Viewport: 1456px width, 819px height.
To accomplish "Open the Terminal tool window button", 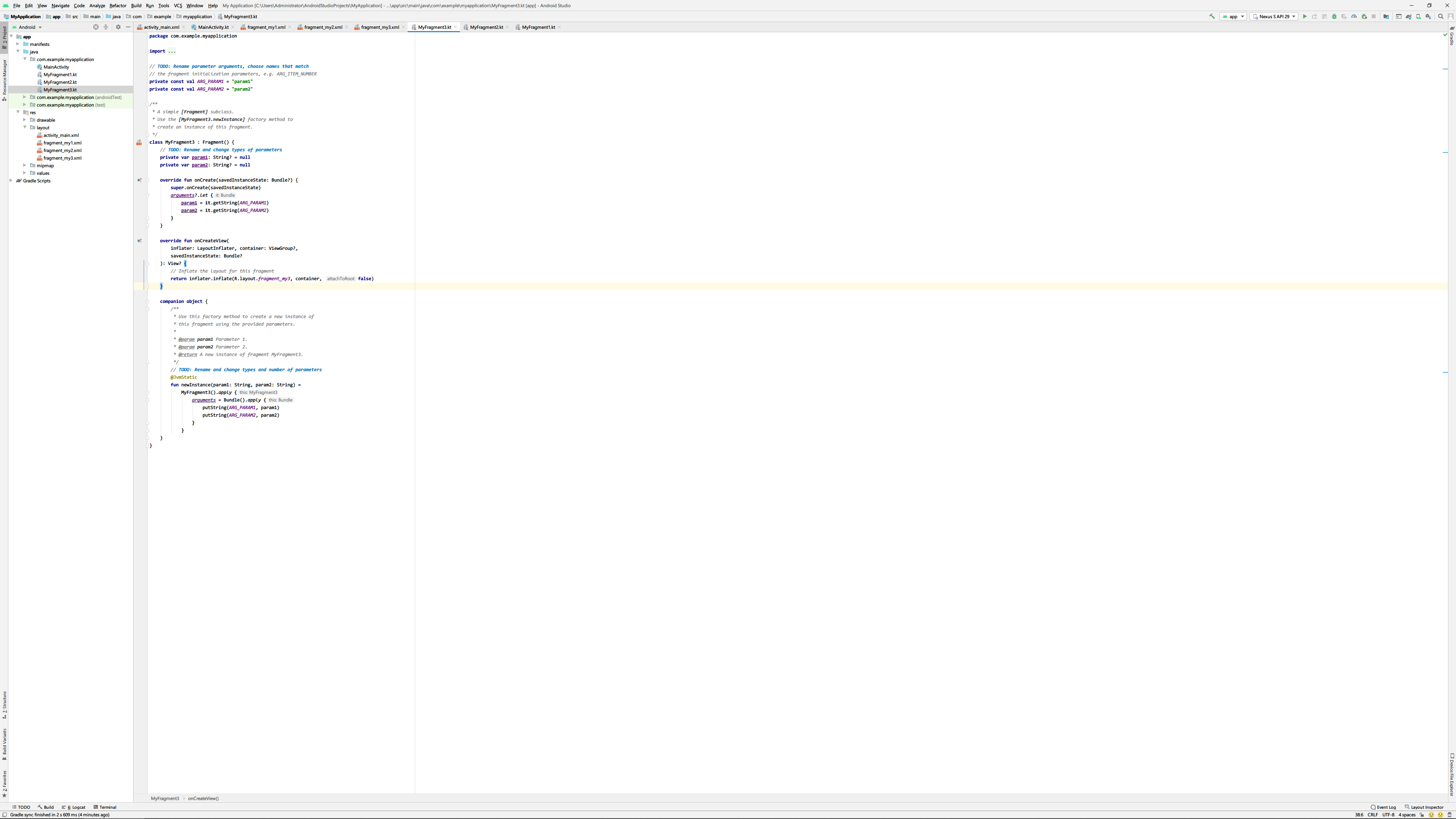I will (x=105, y=807).
